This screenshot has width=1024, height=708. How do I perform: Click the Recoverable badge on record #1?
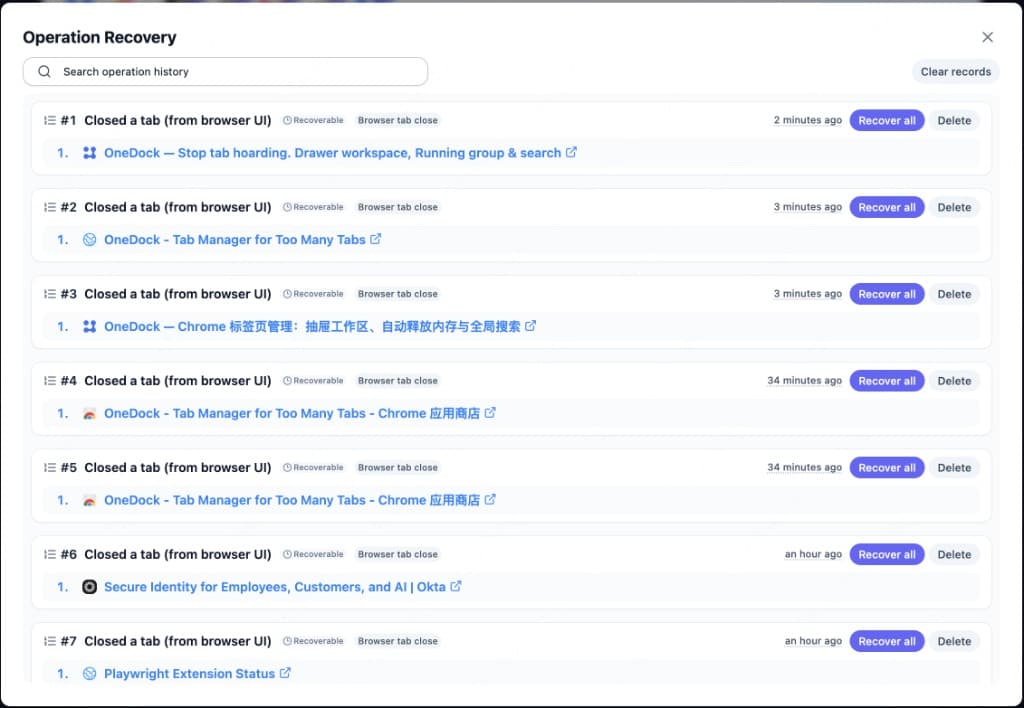(313, 120)
